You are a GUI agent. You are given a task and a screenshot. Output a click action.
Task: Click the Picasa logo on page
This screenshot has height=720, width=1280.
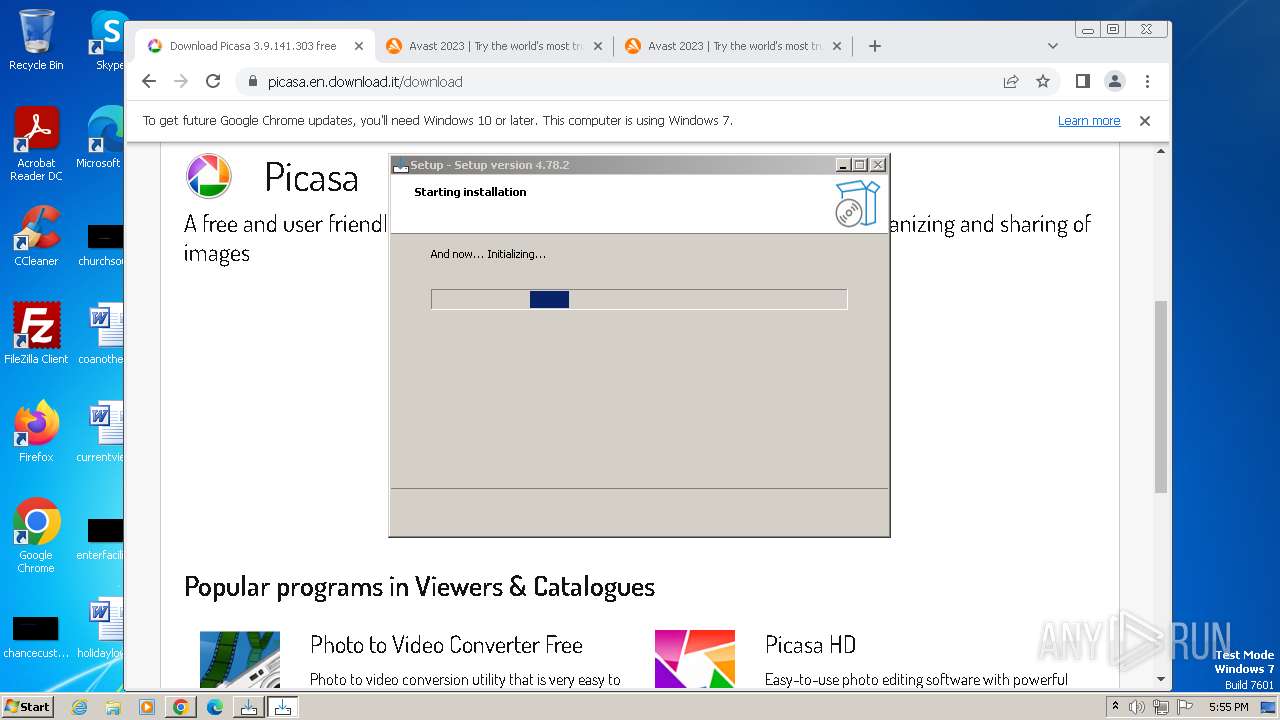click(209, 177)
